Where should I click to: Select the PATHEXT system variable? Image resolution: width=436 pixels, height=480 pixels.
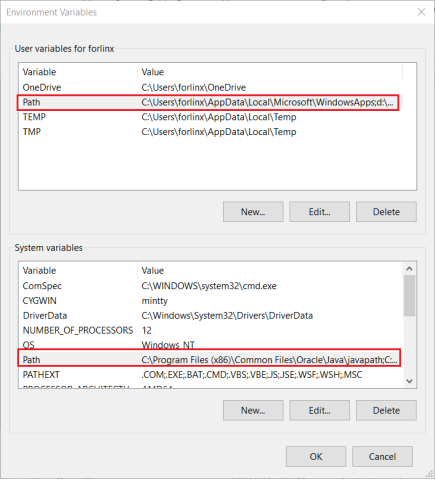[x=210, y=375]
